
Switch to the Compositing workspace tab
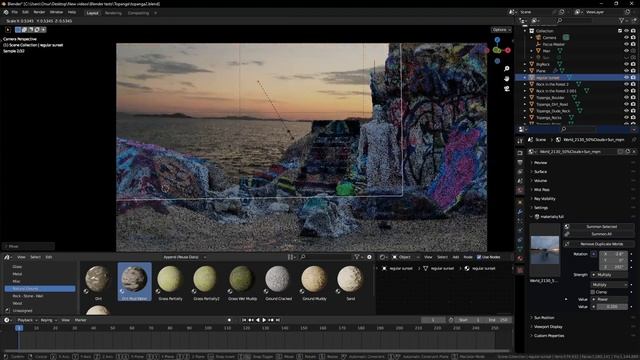138,13
